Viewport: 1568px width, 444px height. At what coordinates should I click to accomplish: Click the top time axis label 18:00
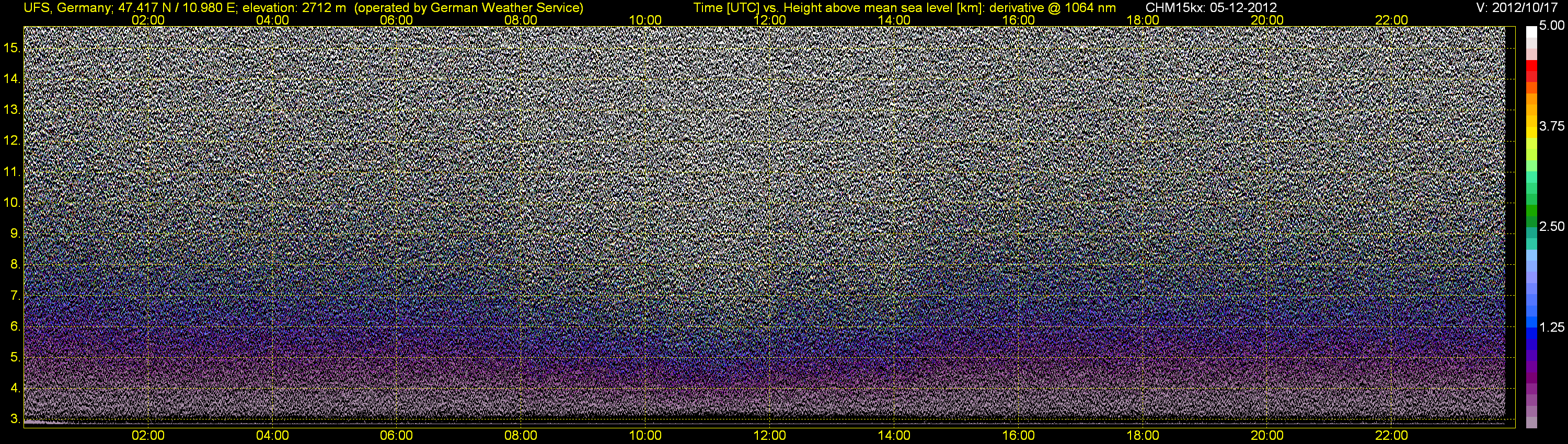[x=1143, y=20]
